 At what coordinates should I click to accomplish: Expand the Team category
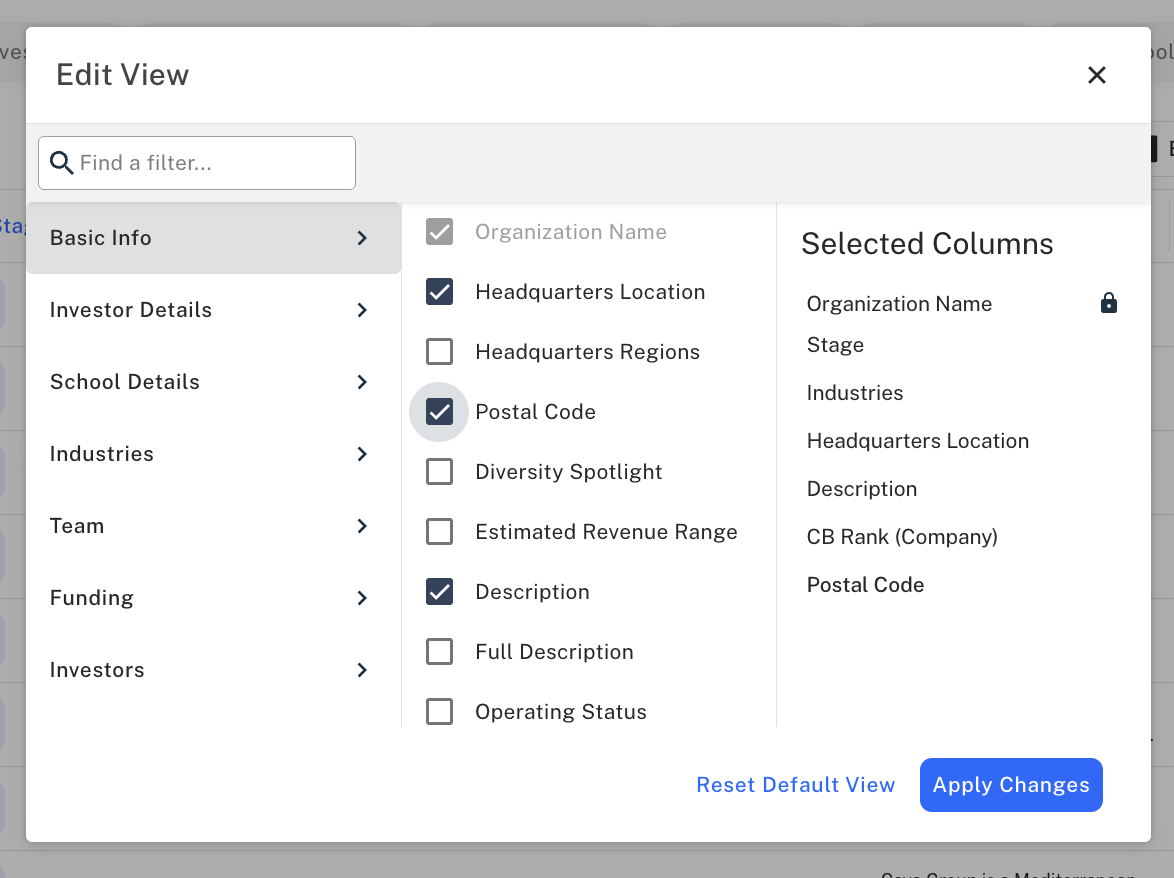[x=213, y=526]
